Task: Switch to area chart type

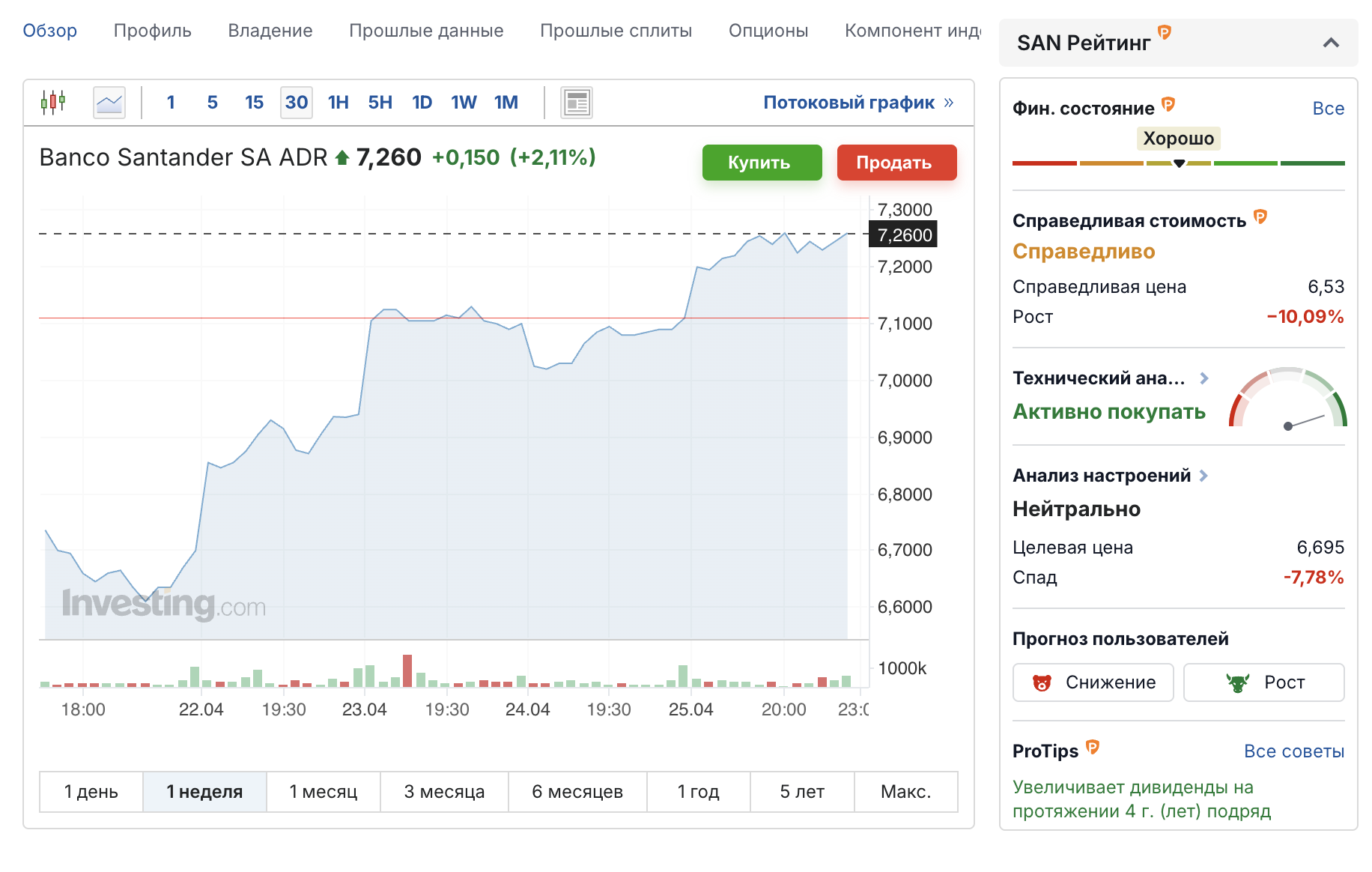Action: tap(109, 103)
